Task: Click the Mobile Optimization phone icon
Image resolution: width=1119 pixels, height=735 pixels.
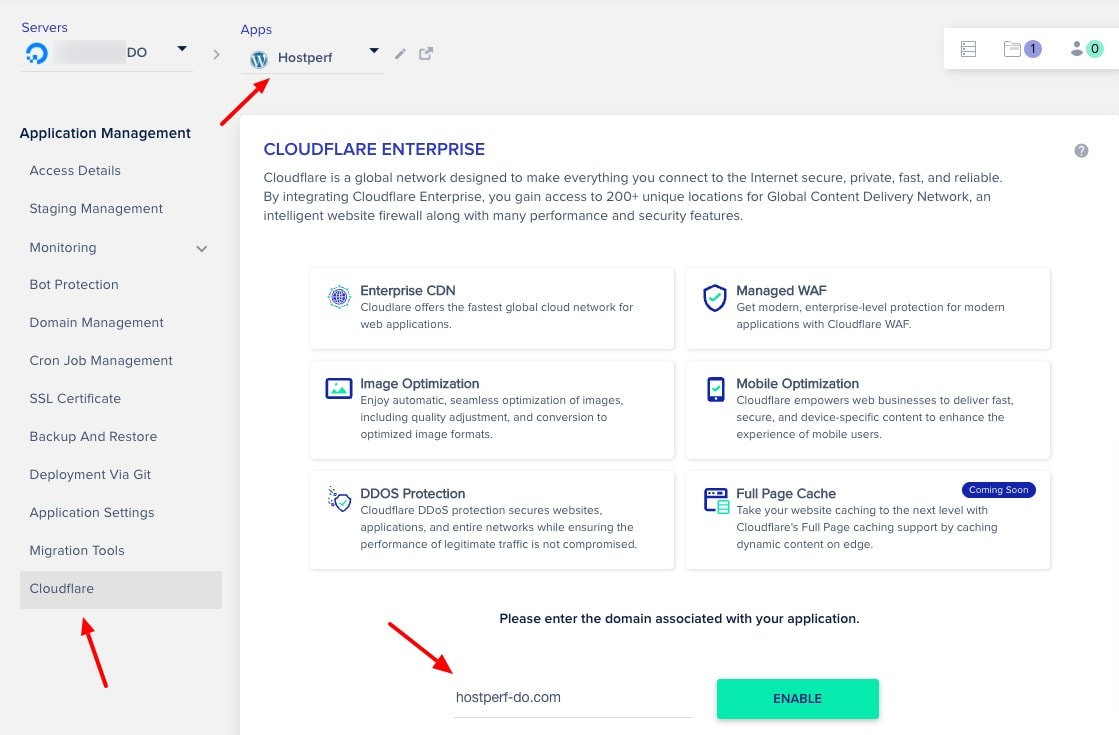Action: coord(716,389)
